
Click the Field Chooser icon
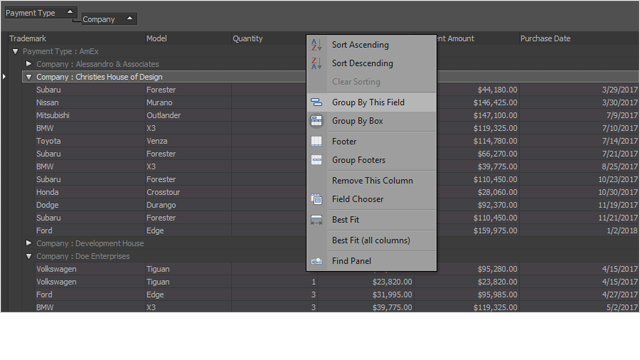317,199
